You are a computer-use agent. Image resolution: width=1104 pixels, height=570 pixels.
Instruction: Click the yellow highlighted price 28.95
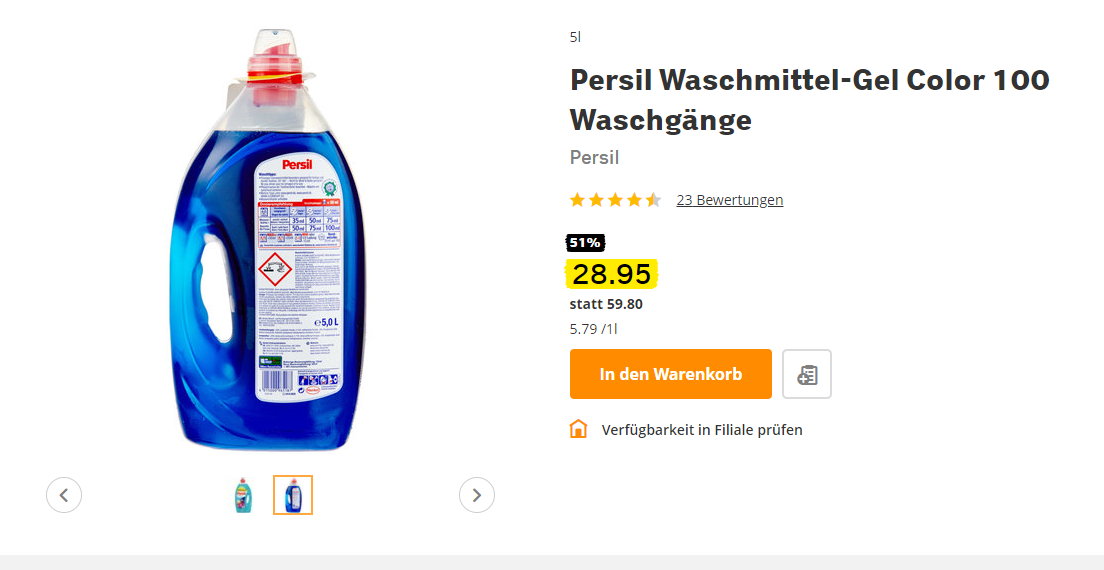click(611, 274)
